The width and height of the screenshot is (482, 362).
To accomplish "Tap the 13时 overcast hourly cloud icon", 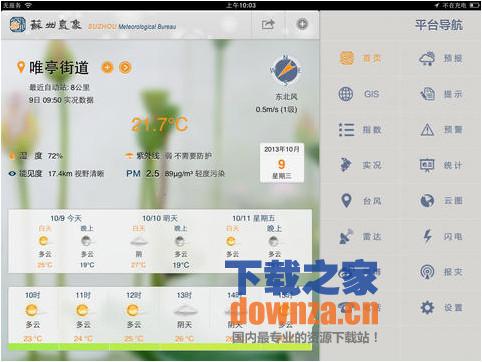I will (x=185, y=311).
